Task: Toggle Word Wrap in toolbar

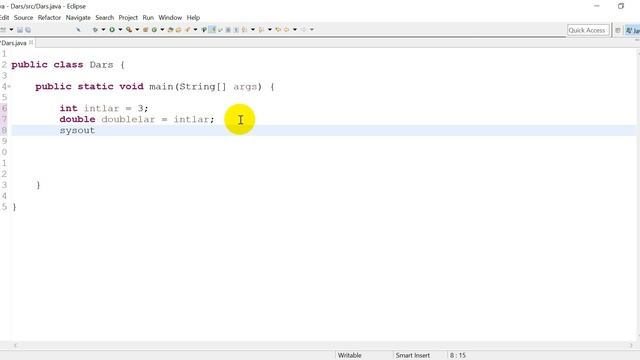Action: (220, 29)
